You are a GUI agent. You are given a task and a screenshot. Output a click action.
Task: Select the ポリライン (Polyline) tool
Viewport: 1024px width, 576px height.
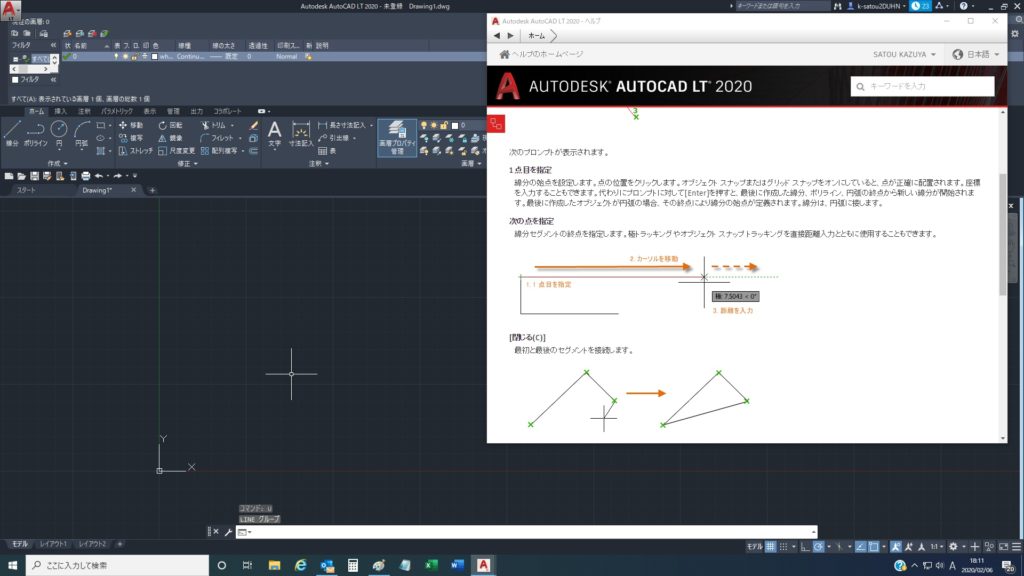(x=35, y=133)
